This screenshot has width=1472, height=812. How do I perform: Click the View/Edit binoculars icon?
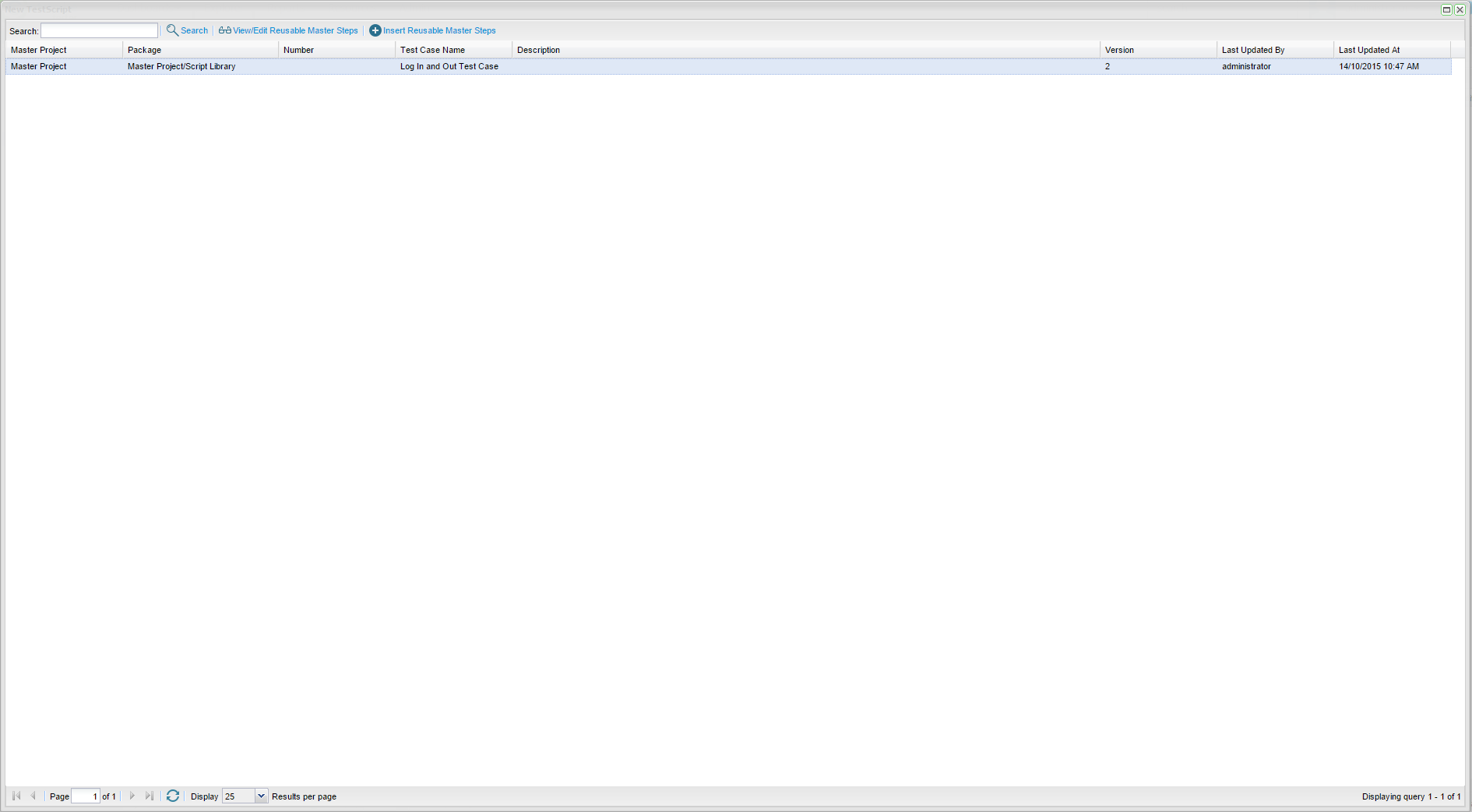[x=224, y=30]
